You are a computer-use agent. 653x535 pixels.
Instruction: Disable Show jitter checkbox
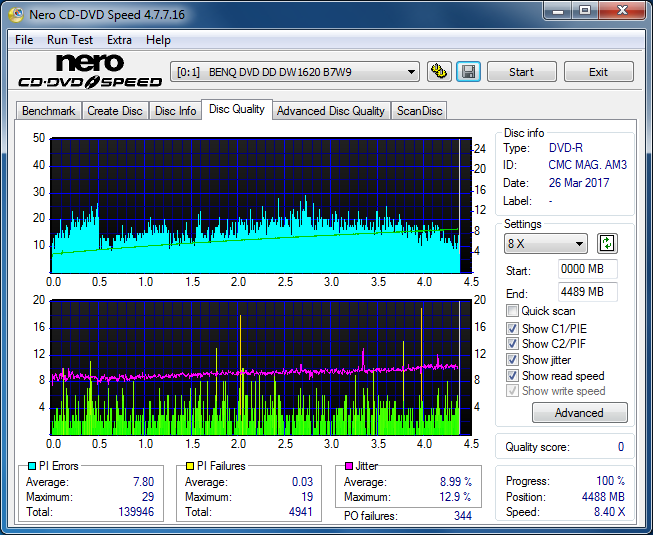512,360
